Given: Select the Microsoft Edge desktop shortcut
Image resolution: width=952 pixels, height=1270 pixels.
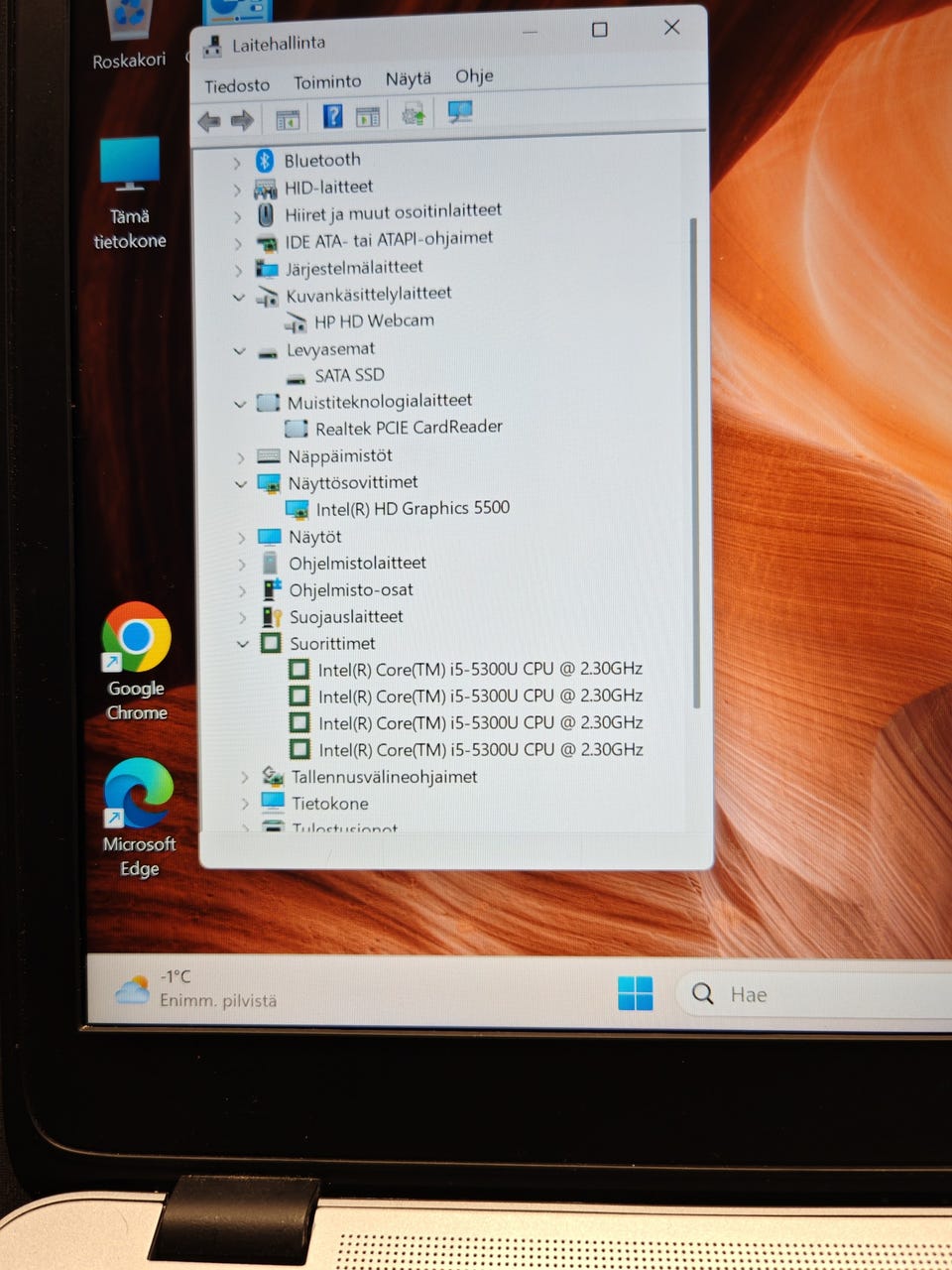Looking at the screenshot, I should [140, 819].
